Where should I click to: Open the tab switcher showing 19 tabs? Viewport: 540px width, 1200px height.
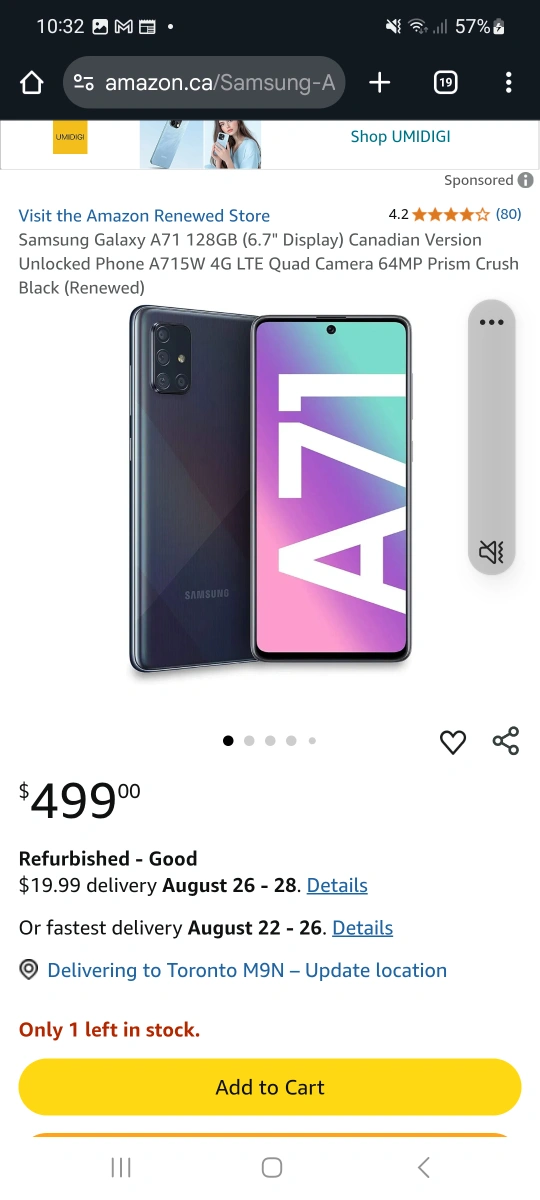click(446, 82)
